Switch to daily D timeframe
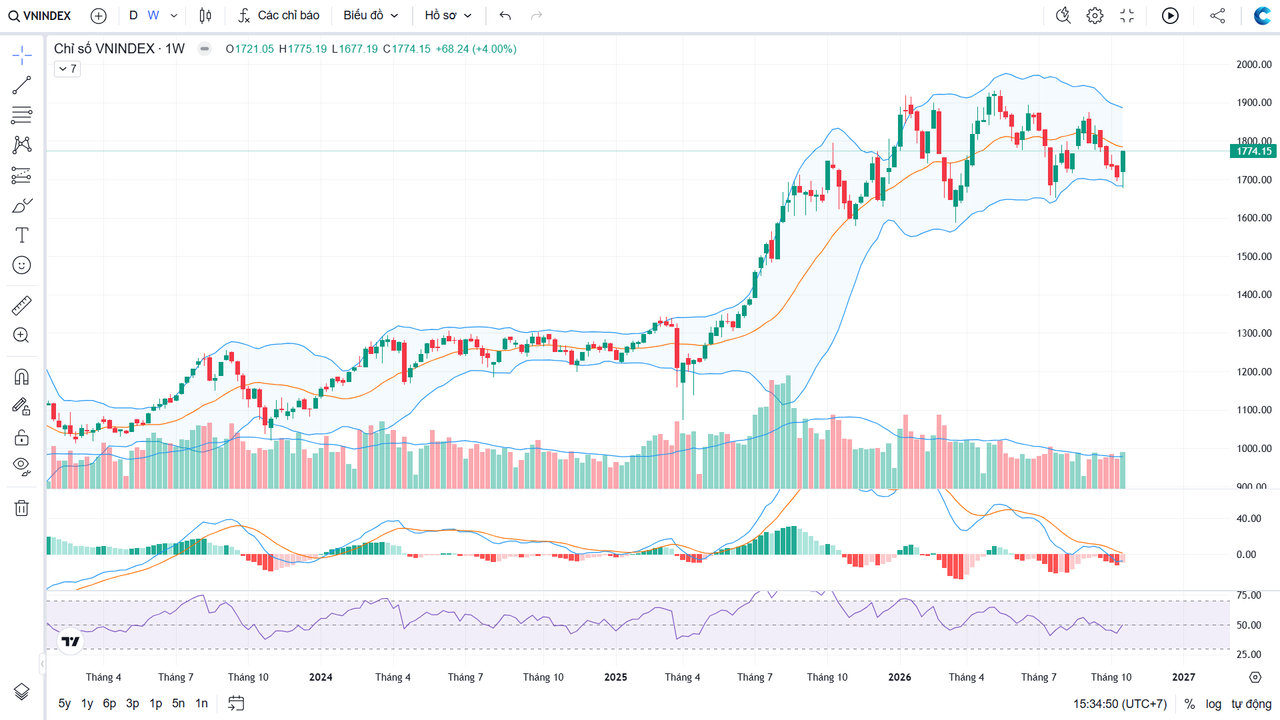This screenshot has width=1280, height=720. coord(133,16)
